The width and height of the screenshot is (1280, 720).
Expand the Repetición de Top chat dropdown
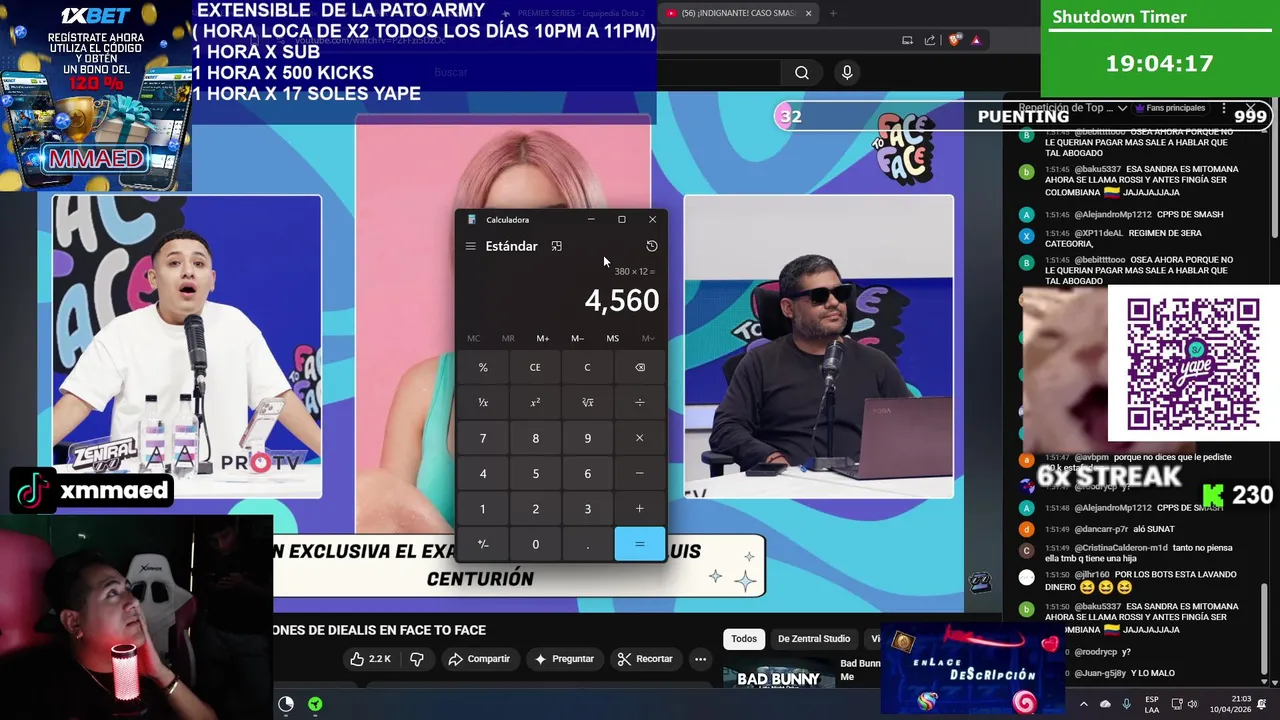click(1072, 108)
